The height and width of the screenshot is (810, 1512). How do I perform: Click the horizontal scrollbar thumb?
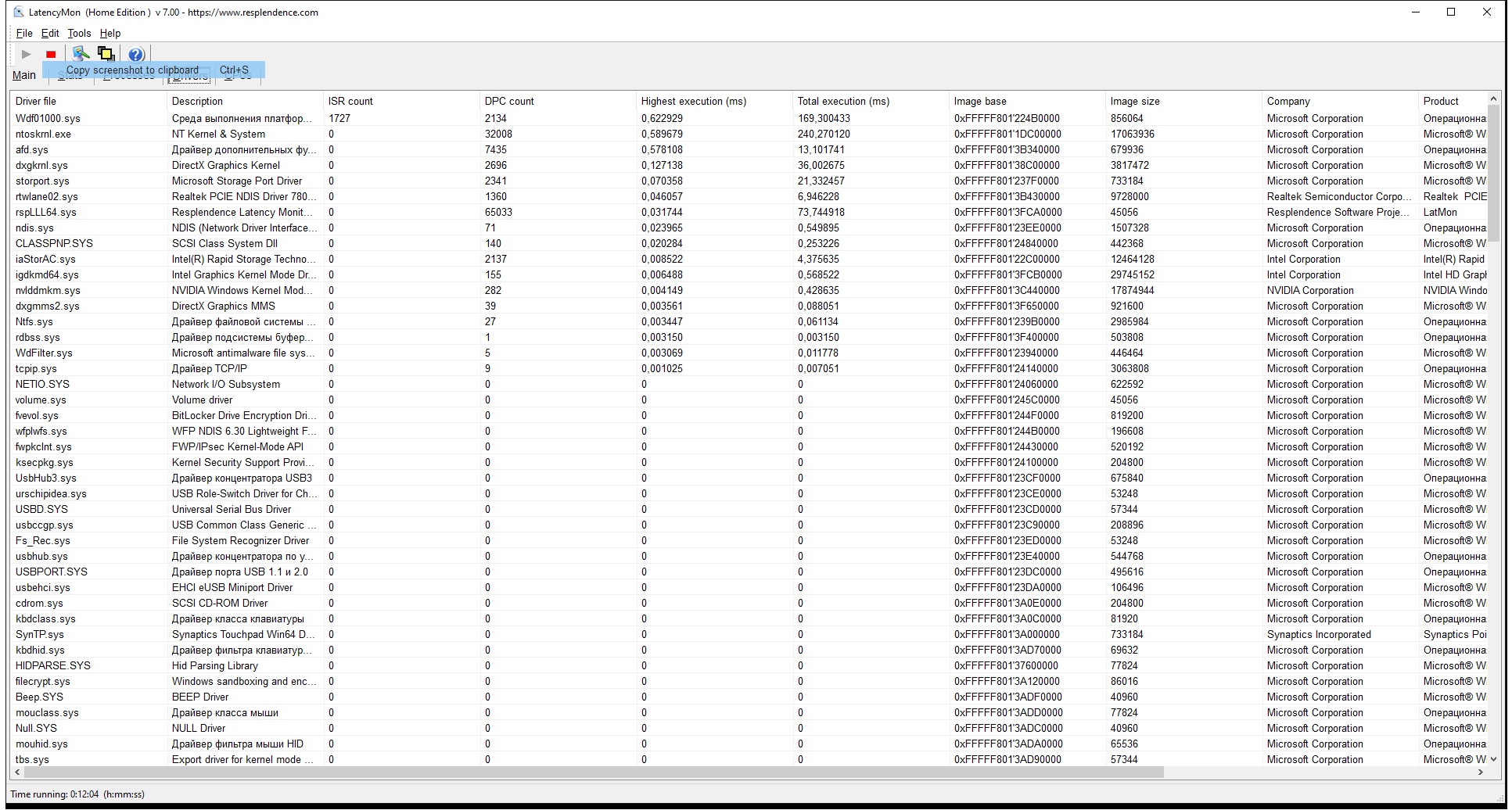(x=594, y=772)
